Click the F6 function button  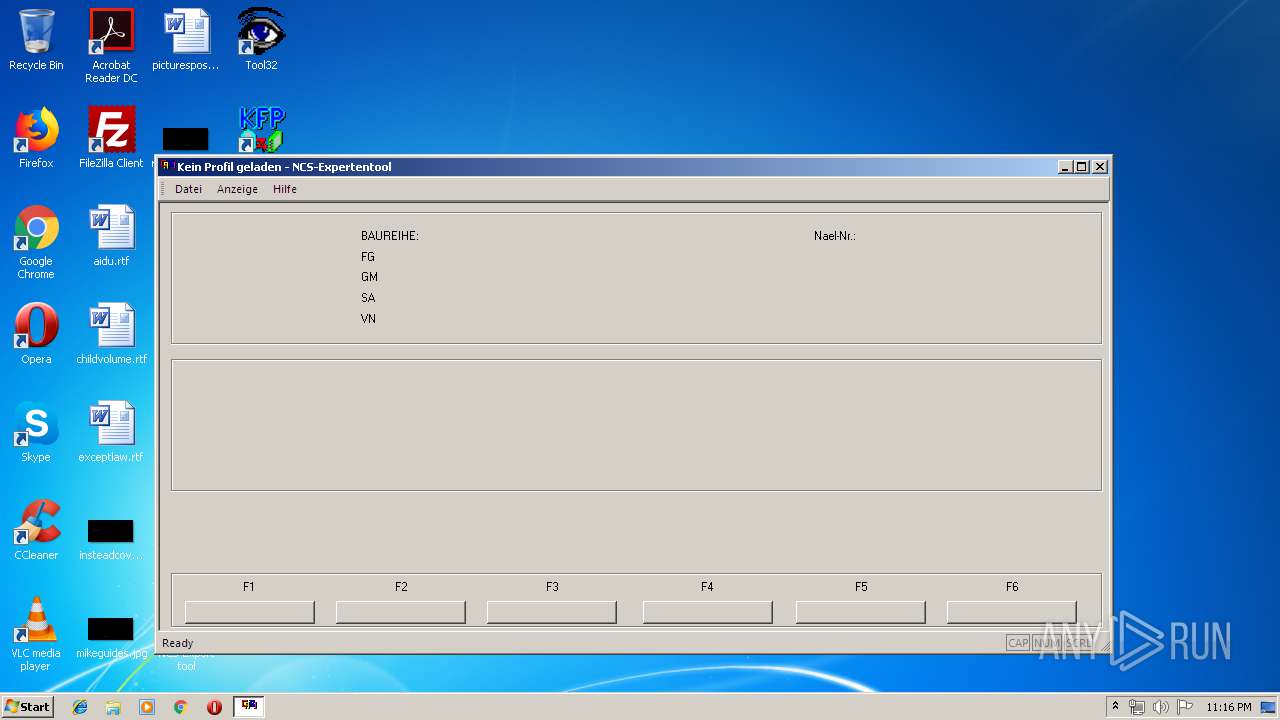click(1012, 612)
